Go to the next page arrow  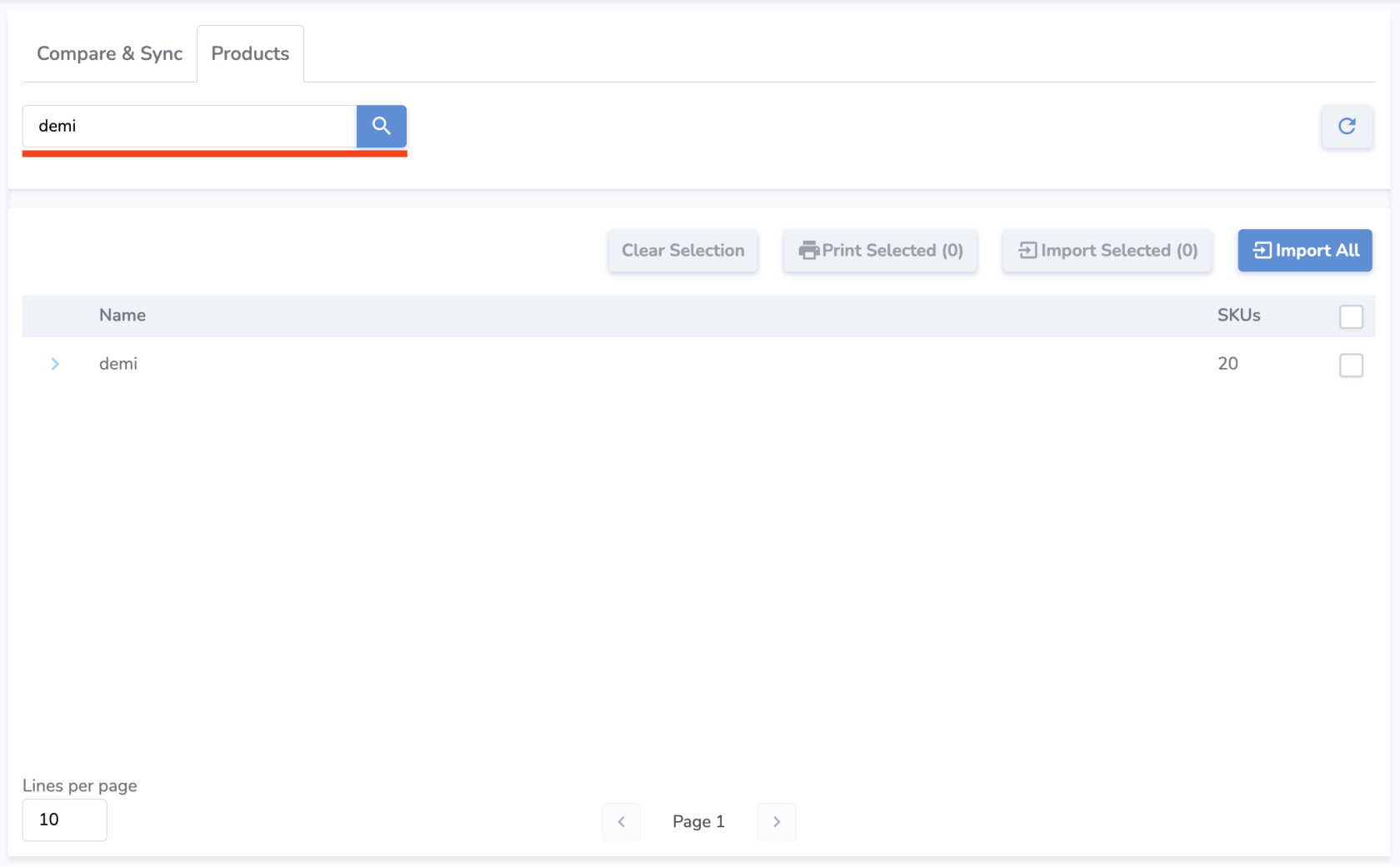click(777, 822)
